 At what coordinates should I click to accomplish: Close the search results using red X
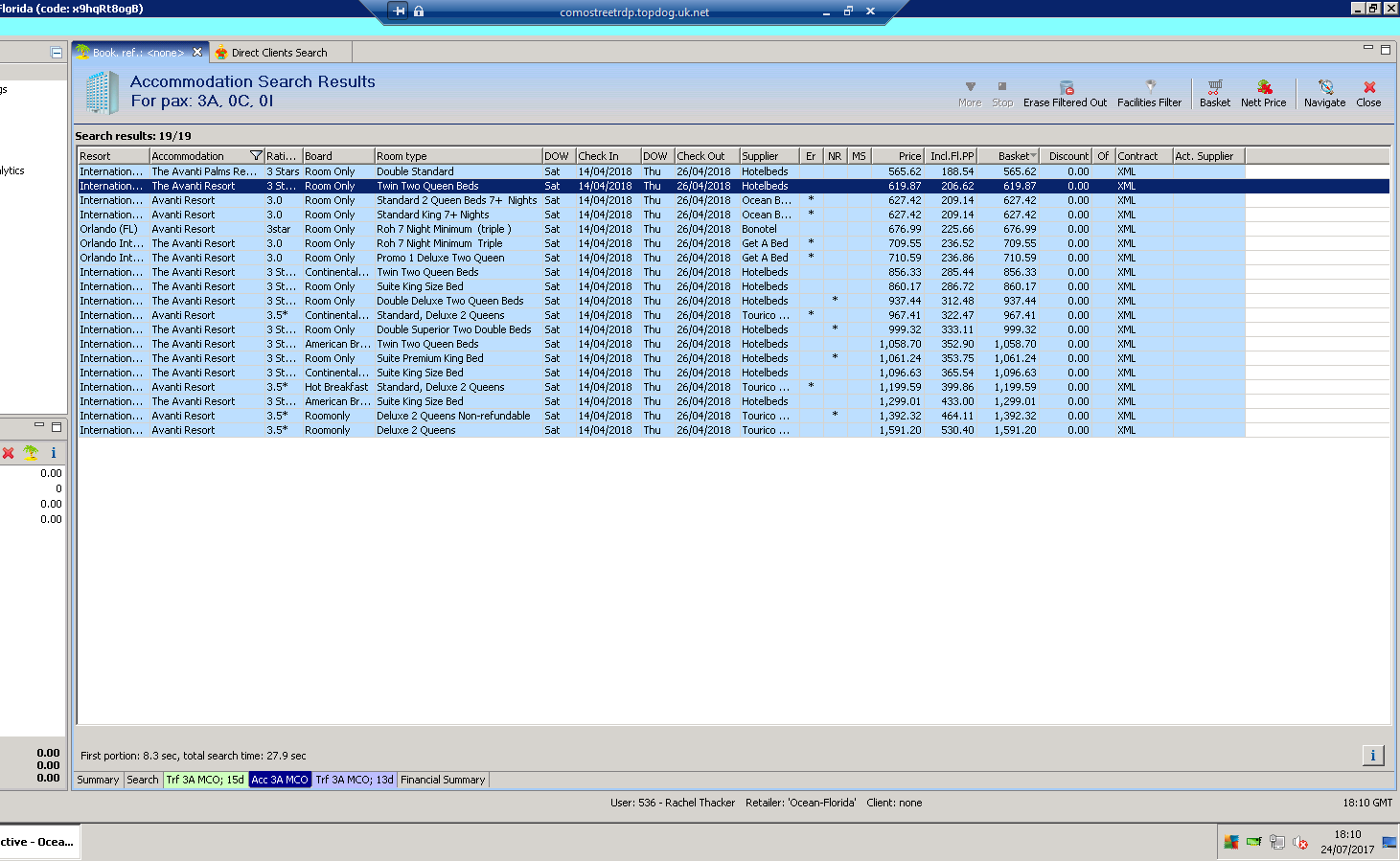(x=1369, y=86)
